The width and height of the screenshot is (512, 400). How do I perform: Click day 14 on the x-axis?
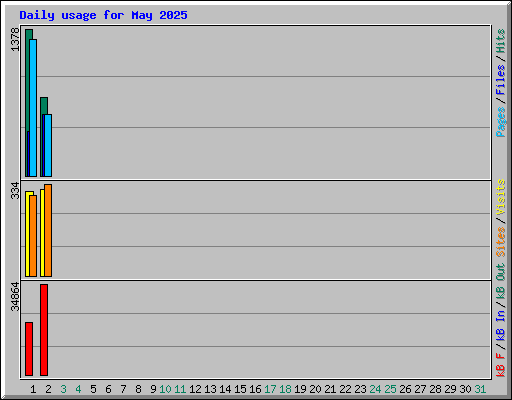225,389
